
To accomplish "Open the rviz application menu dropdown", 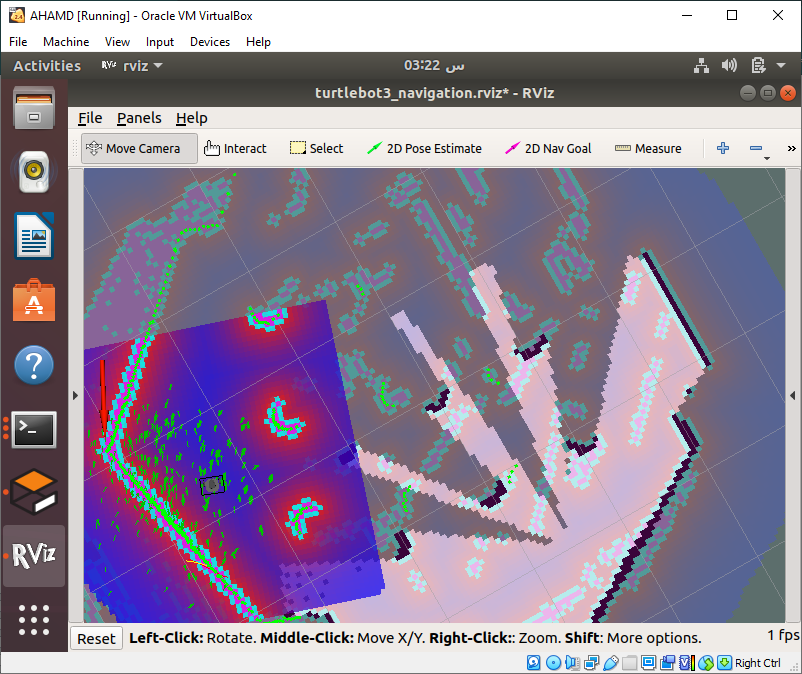I will 132,66.
